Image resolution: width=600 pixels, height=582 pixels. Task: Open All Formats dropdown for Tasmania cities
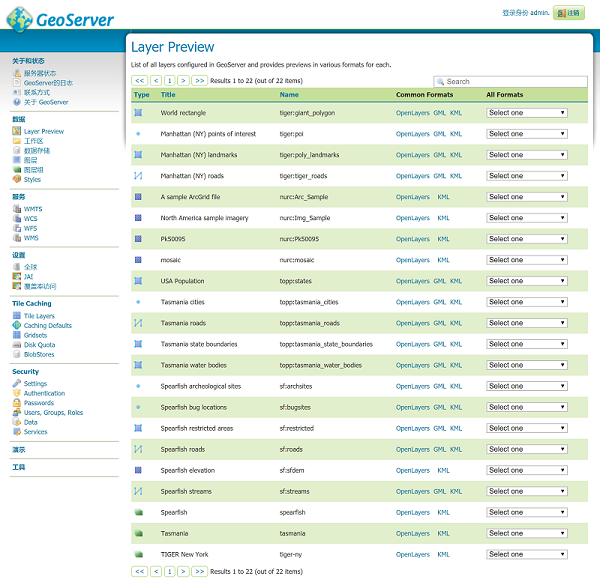[x=526, y=302]
